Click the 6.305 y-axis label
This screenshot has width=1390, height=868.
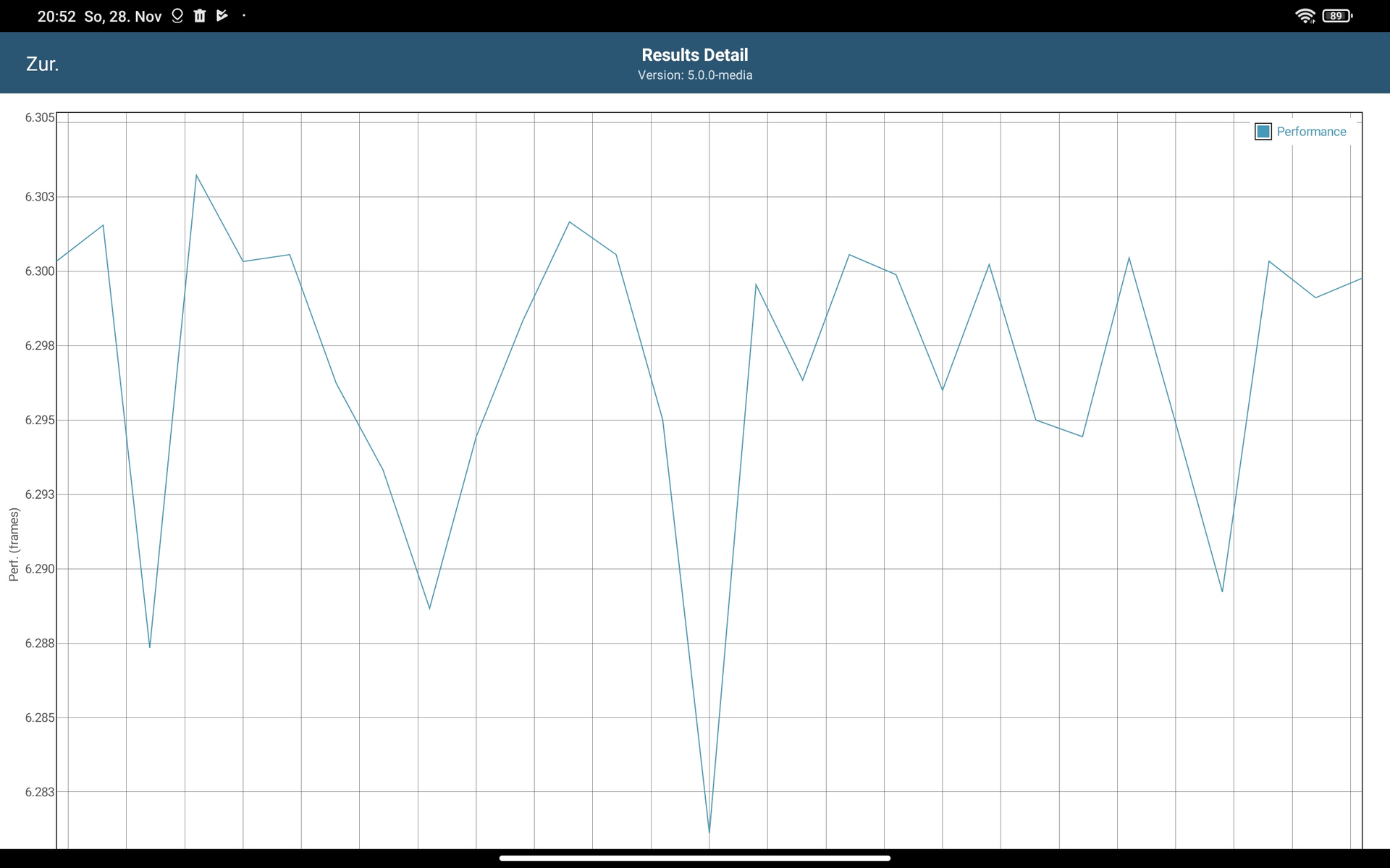40,118
